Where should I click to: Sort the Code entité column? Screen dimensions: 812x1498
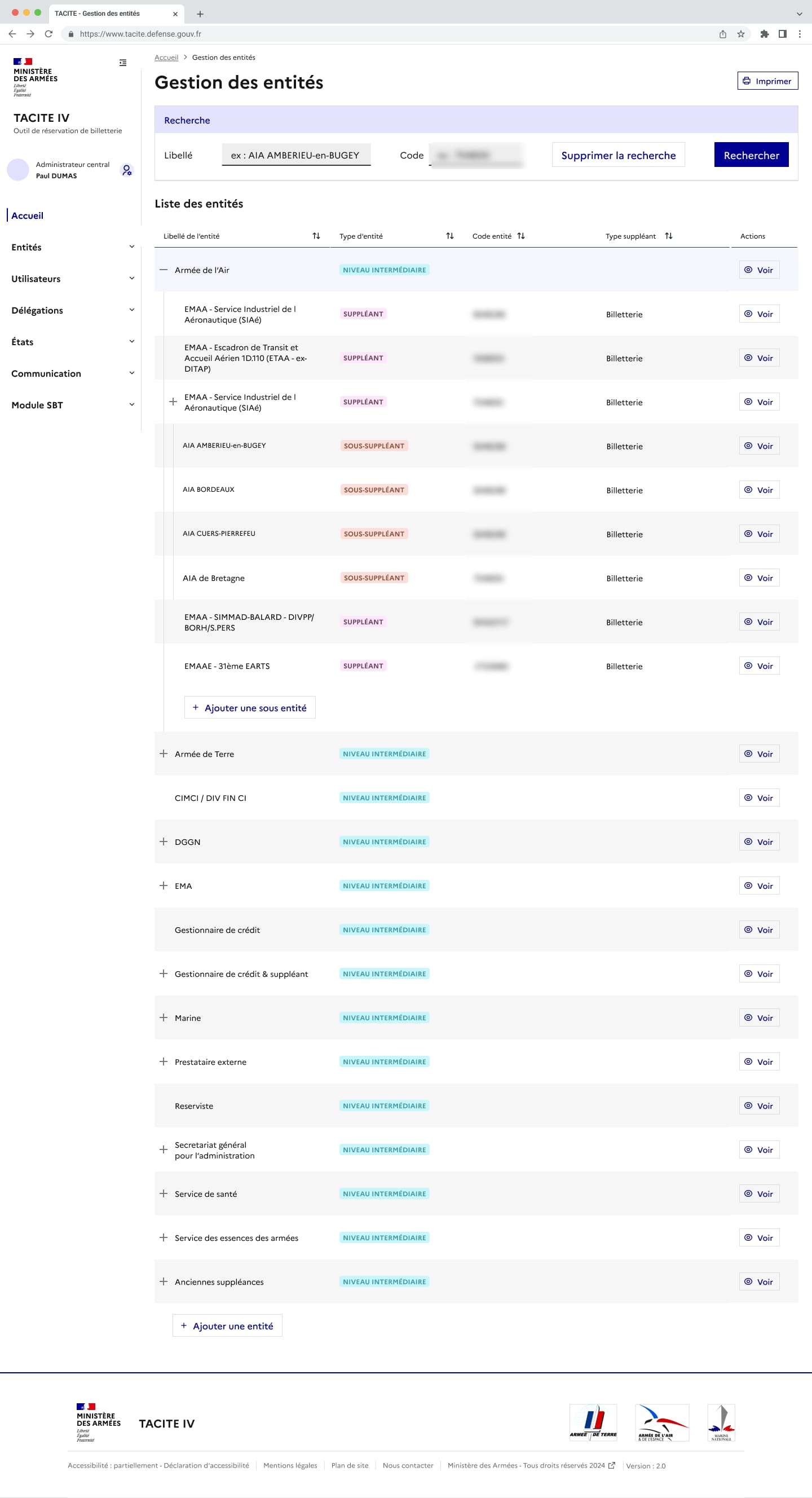(521, 236)
